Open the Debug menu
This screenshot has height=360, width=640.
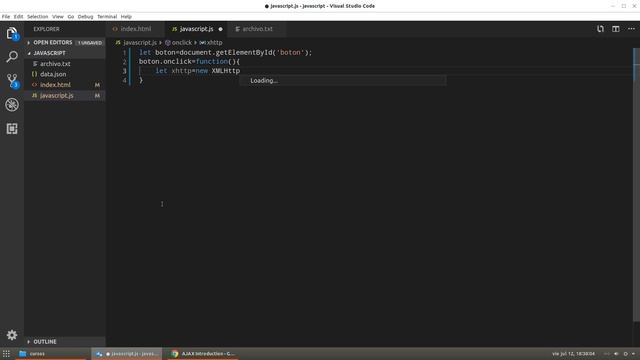tap(85, 17)
